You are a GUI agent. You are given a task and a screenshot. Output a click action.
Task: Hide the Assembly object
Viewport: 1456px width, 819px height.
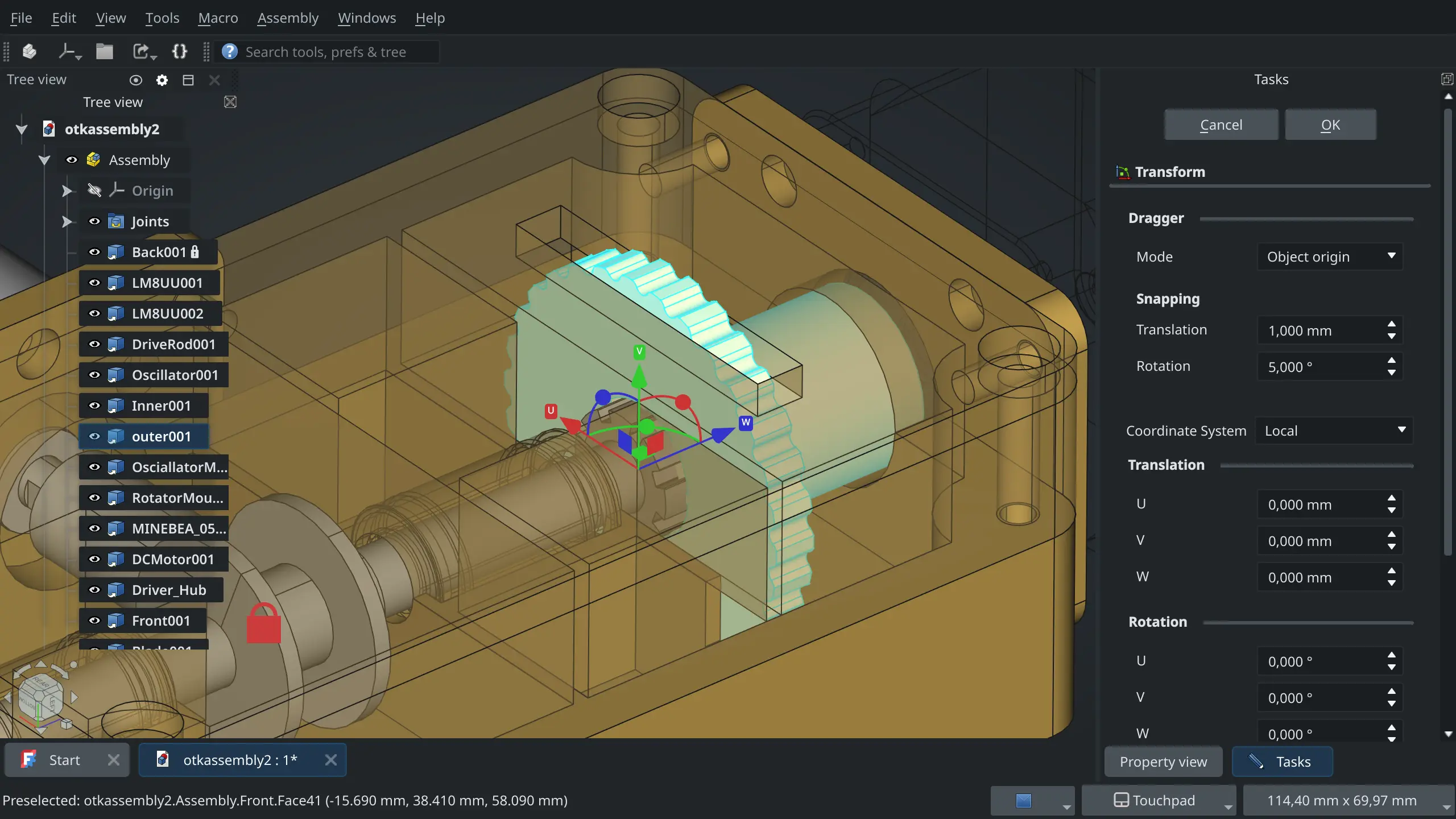coord(72,160)
